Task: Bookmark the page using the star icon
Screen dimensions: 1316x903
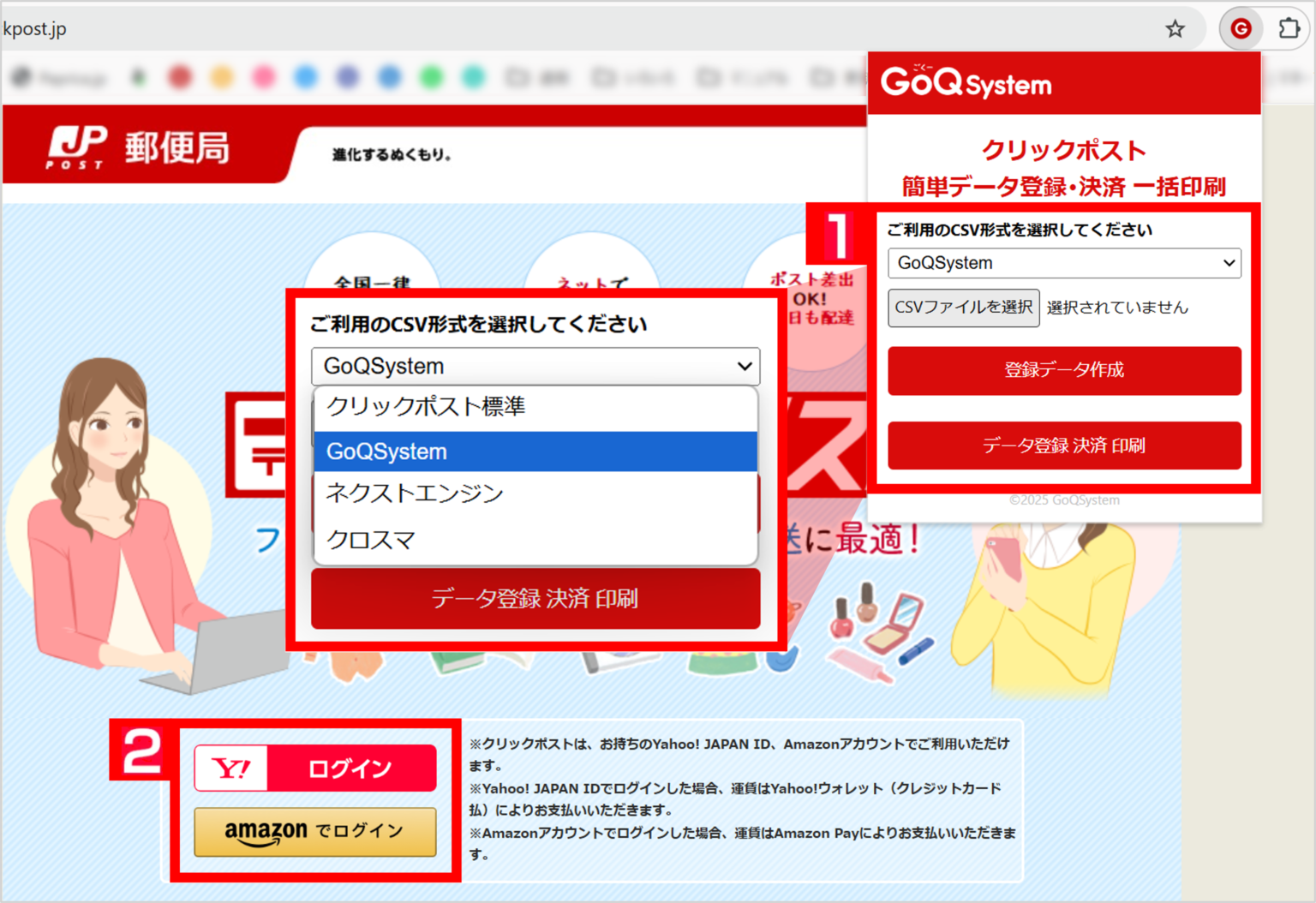Action: coord(1175,28)
